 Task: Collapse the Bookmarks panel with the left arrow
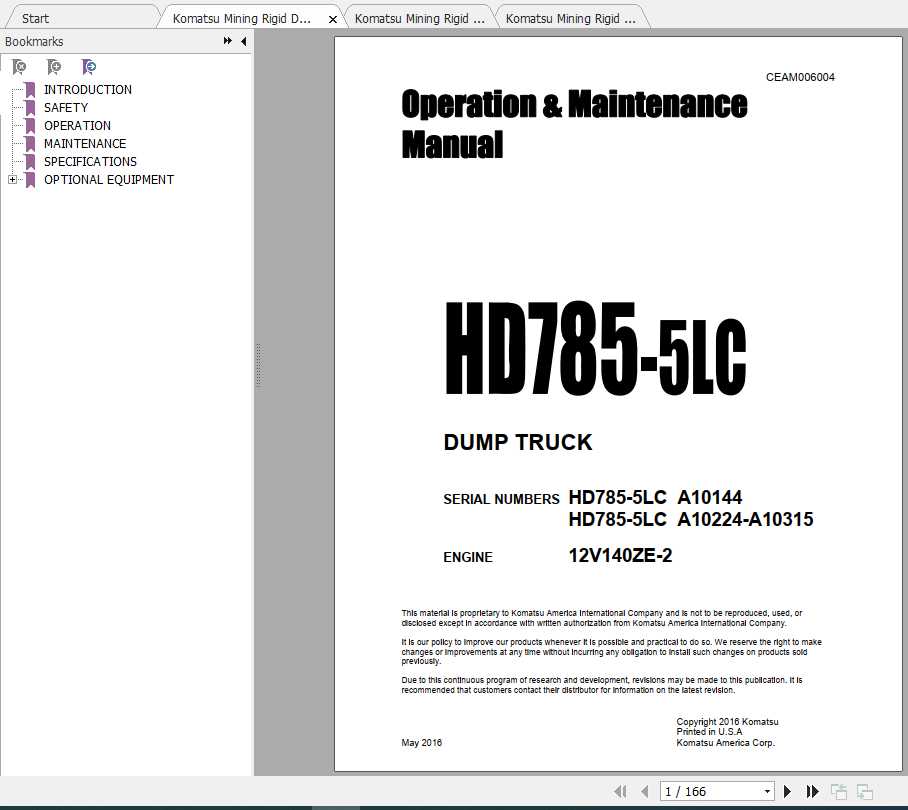coord(244,41)
